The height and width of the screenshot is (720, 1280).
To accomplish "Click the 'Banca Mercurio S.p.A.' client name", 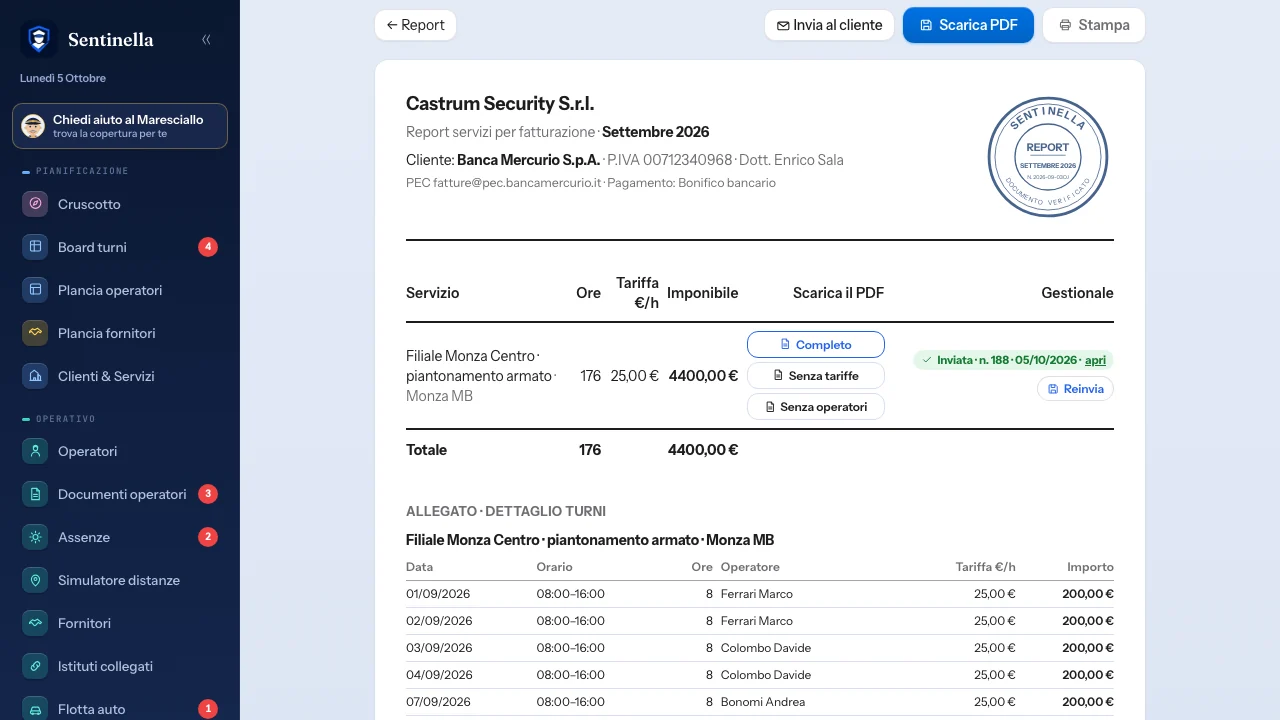I will coord(529,160).
